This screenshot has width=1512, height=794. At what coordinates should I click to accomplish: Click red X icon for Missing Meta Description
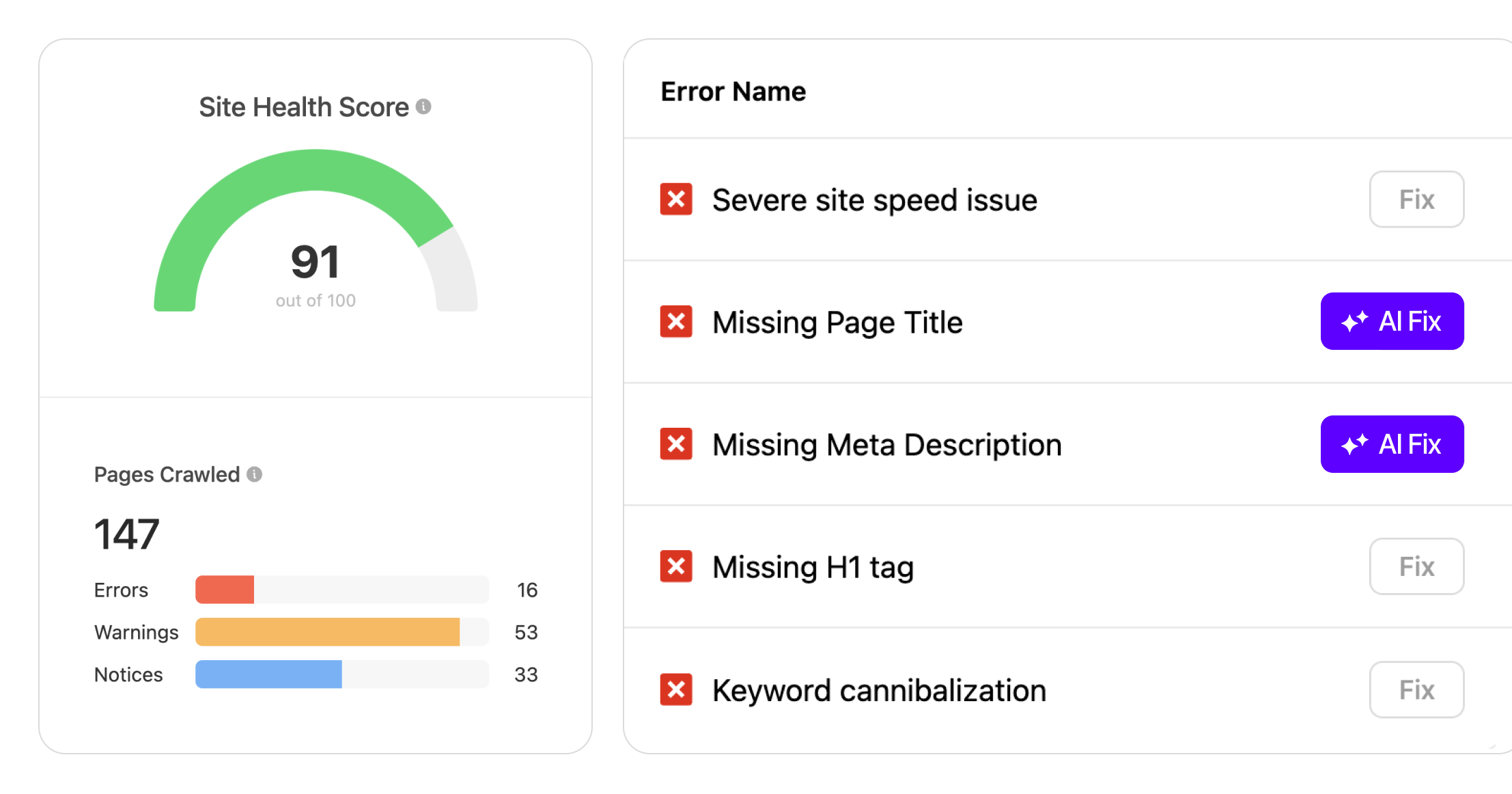tap(676, 444)
